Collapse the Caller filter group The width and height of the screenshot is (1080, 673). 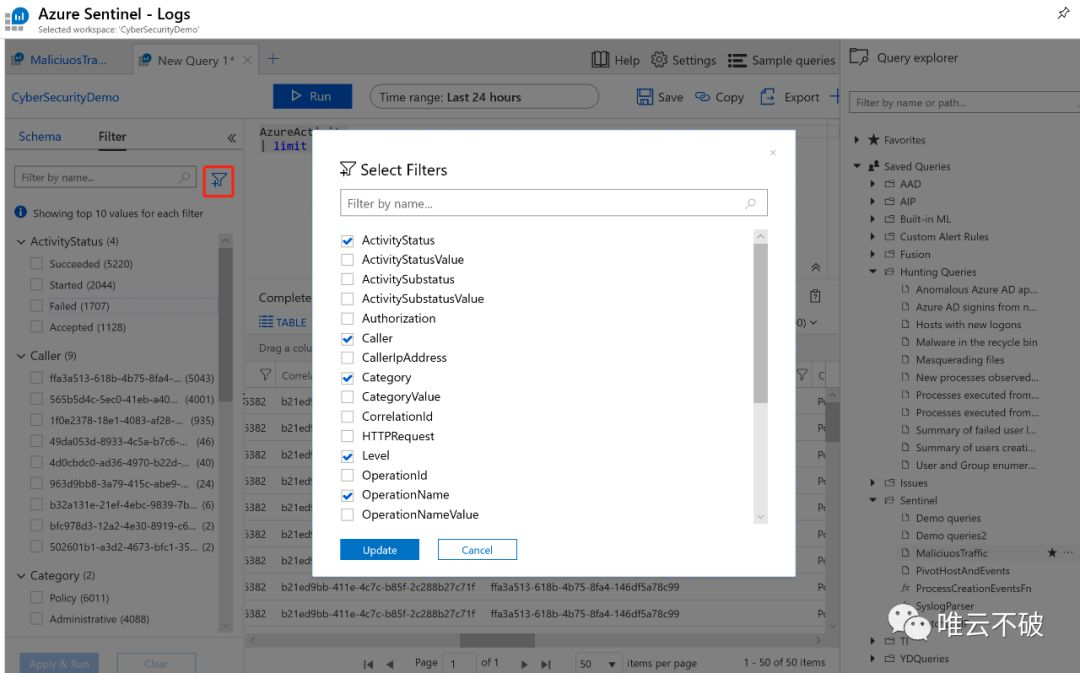(21, 356)
